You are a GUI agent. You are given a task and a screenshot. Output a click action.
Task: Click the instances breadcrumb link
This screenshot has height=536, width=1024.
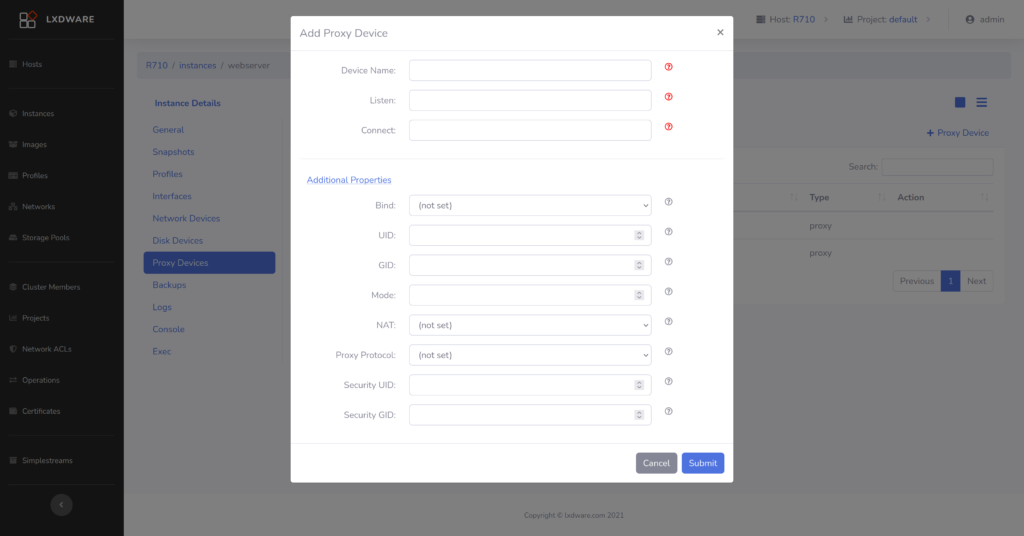[x=198, y=65]
